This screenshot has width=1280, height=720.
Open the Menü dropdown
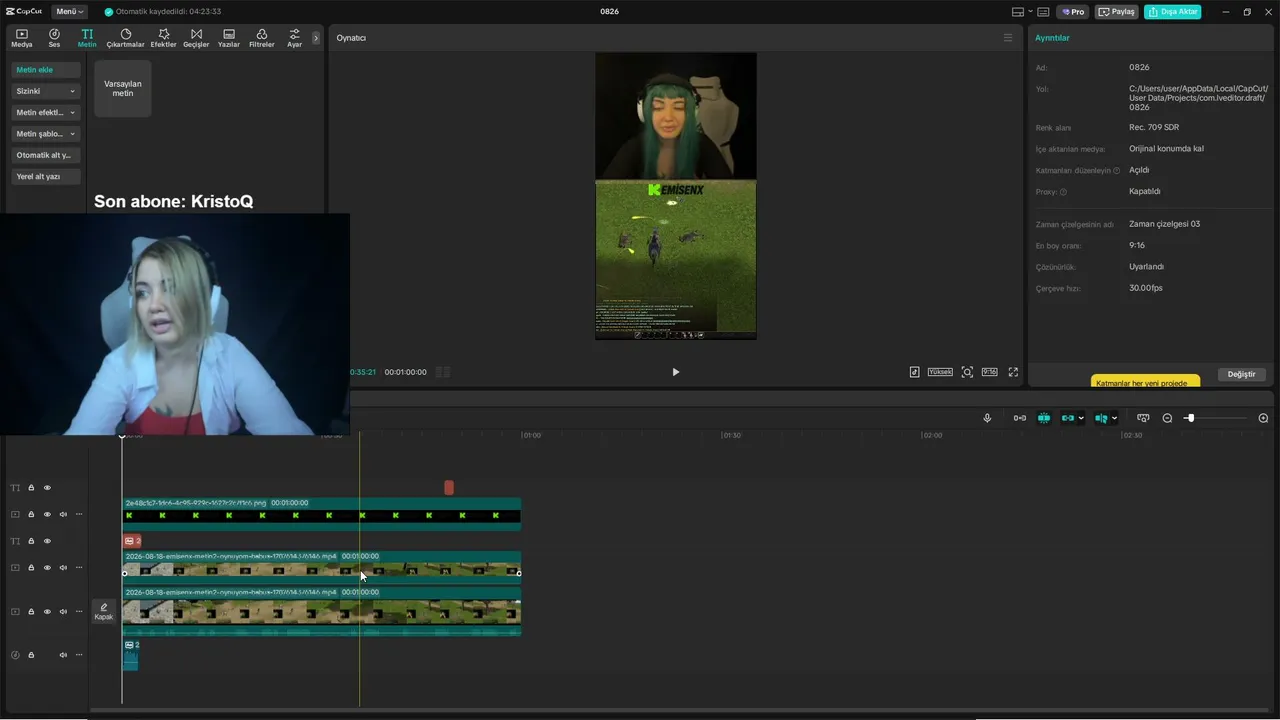(69, 12)
